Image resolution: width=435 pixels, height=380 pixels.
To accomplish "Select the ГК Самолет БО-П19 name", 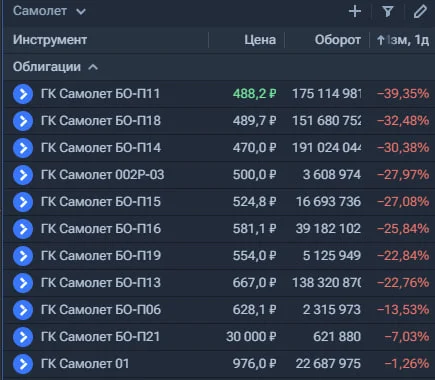I will click(x=101, y=256).
